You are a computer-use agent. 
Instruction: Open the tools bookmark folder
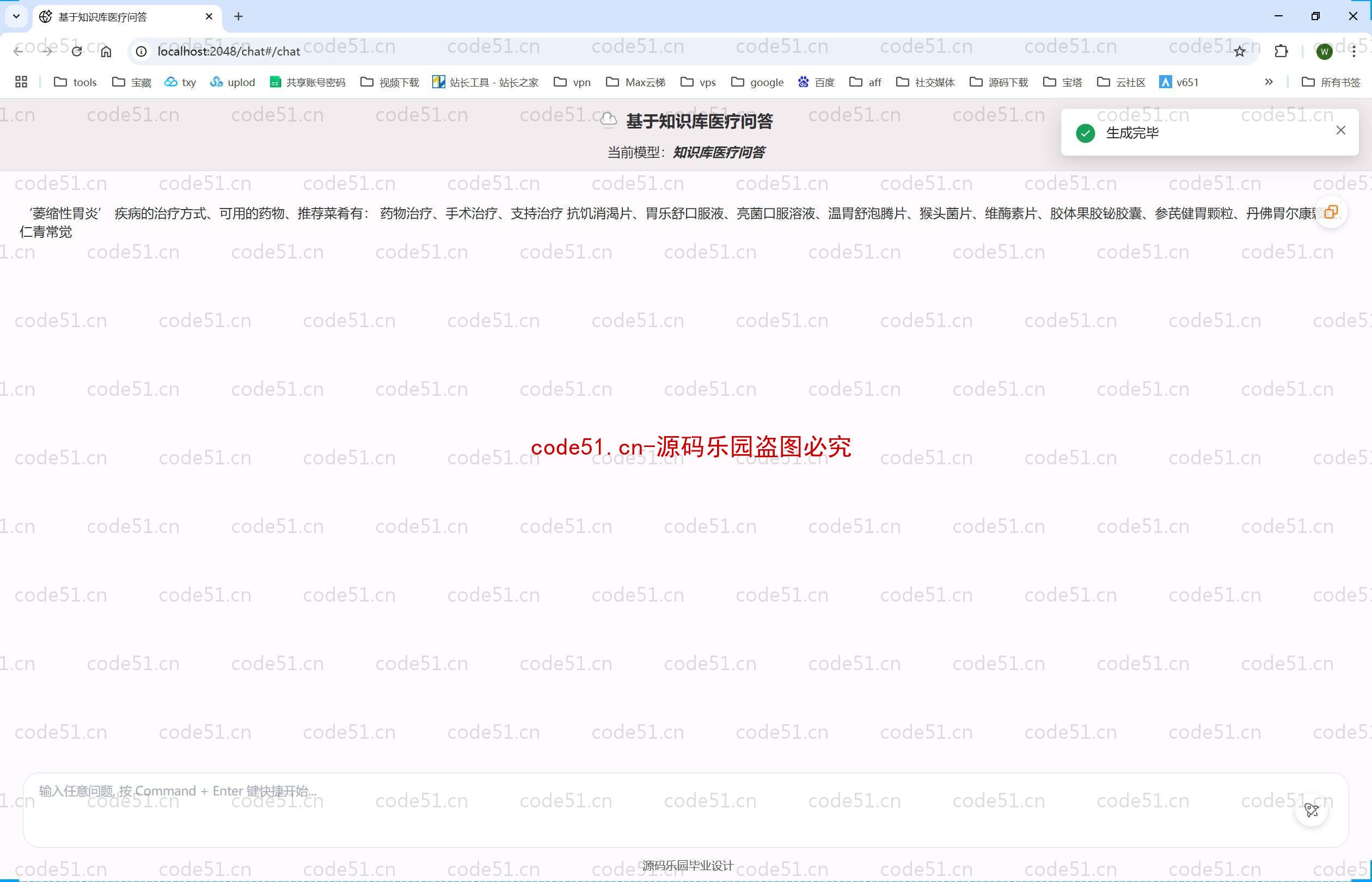click(x=75, y=82)
